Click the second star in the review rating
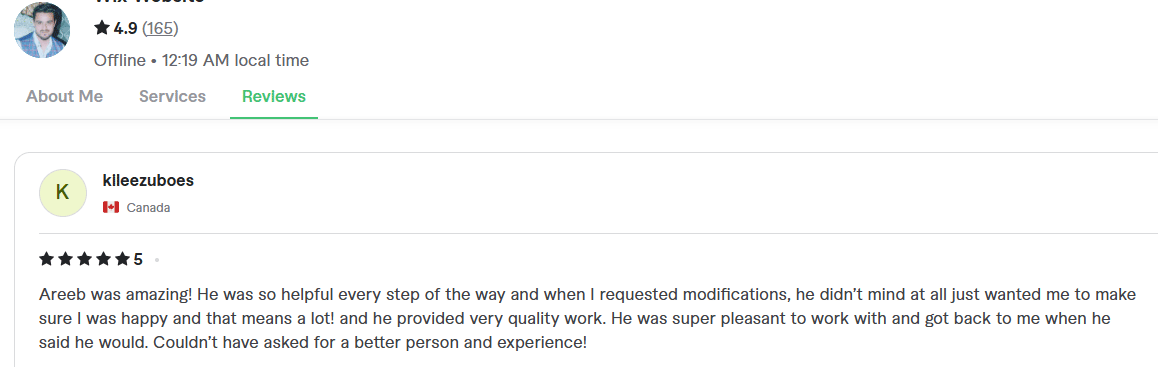This screenshot has width=1158, height=367. (66, 258)
